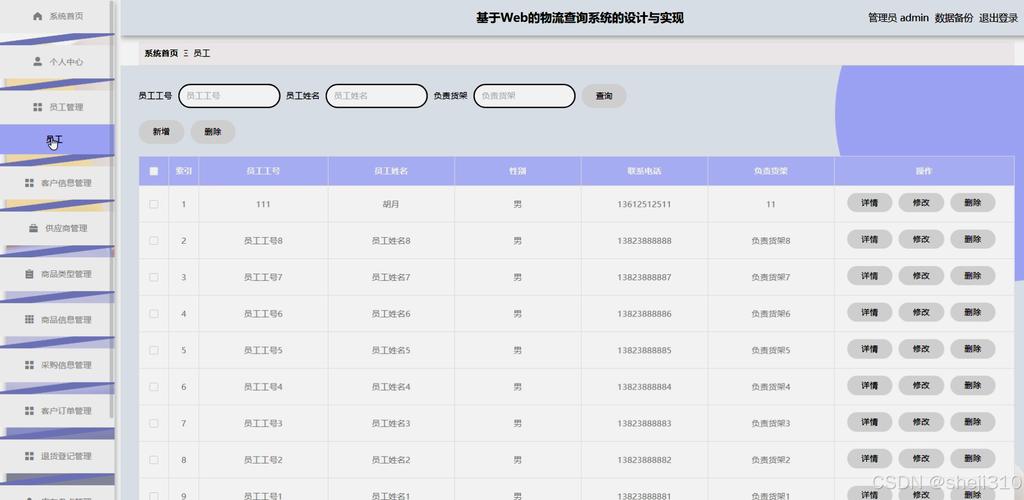The width and height of the screenshot is (1024, 500).
Task: Select the 员工 submenu item
Action: coord(57,140)
